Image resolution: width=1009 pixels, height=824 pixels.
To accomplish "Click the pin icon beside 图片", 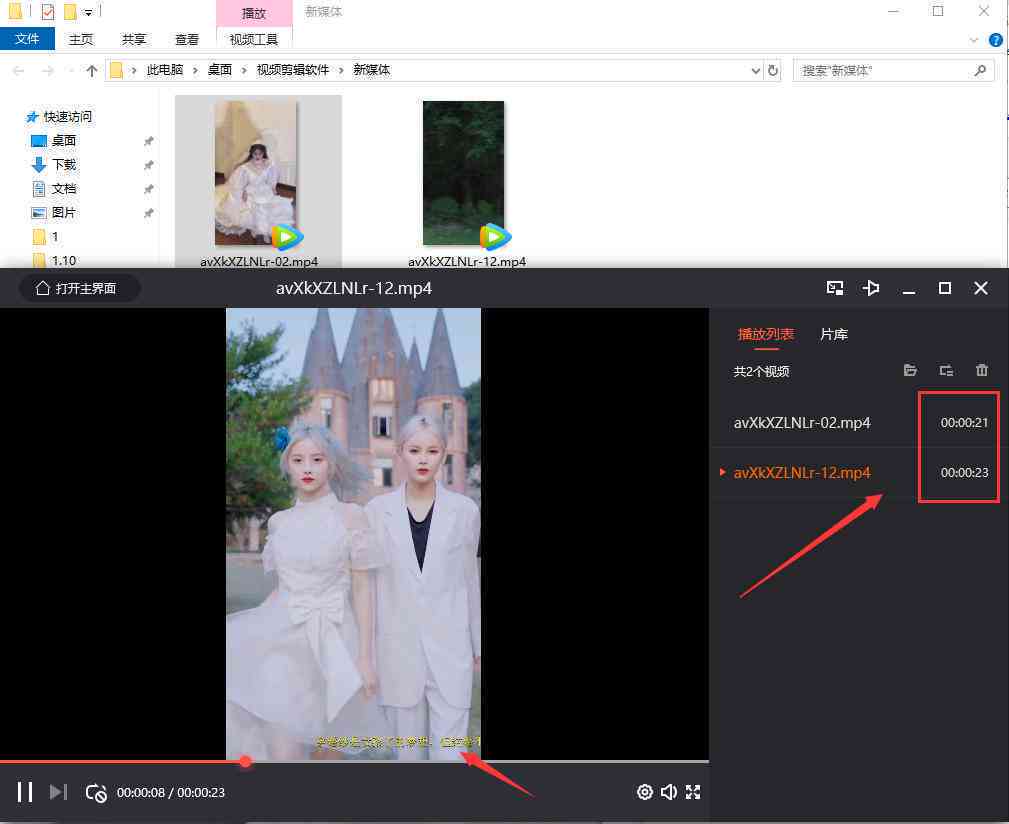I will point(149,213).
